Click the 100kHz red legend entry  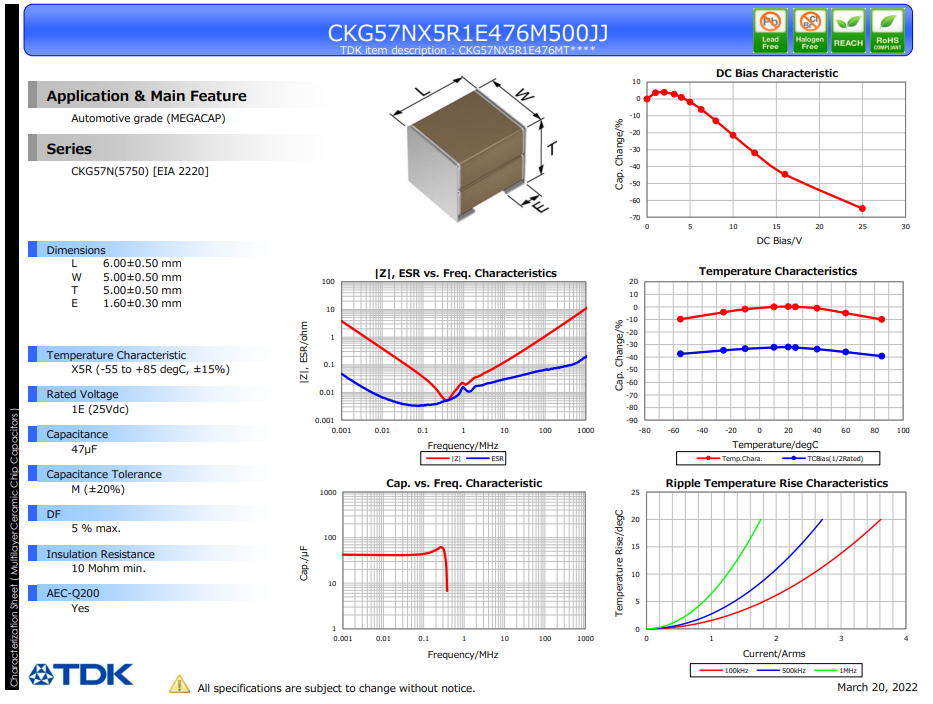click(724, 671)
